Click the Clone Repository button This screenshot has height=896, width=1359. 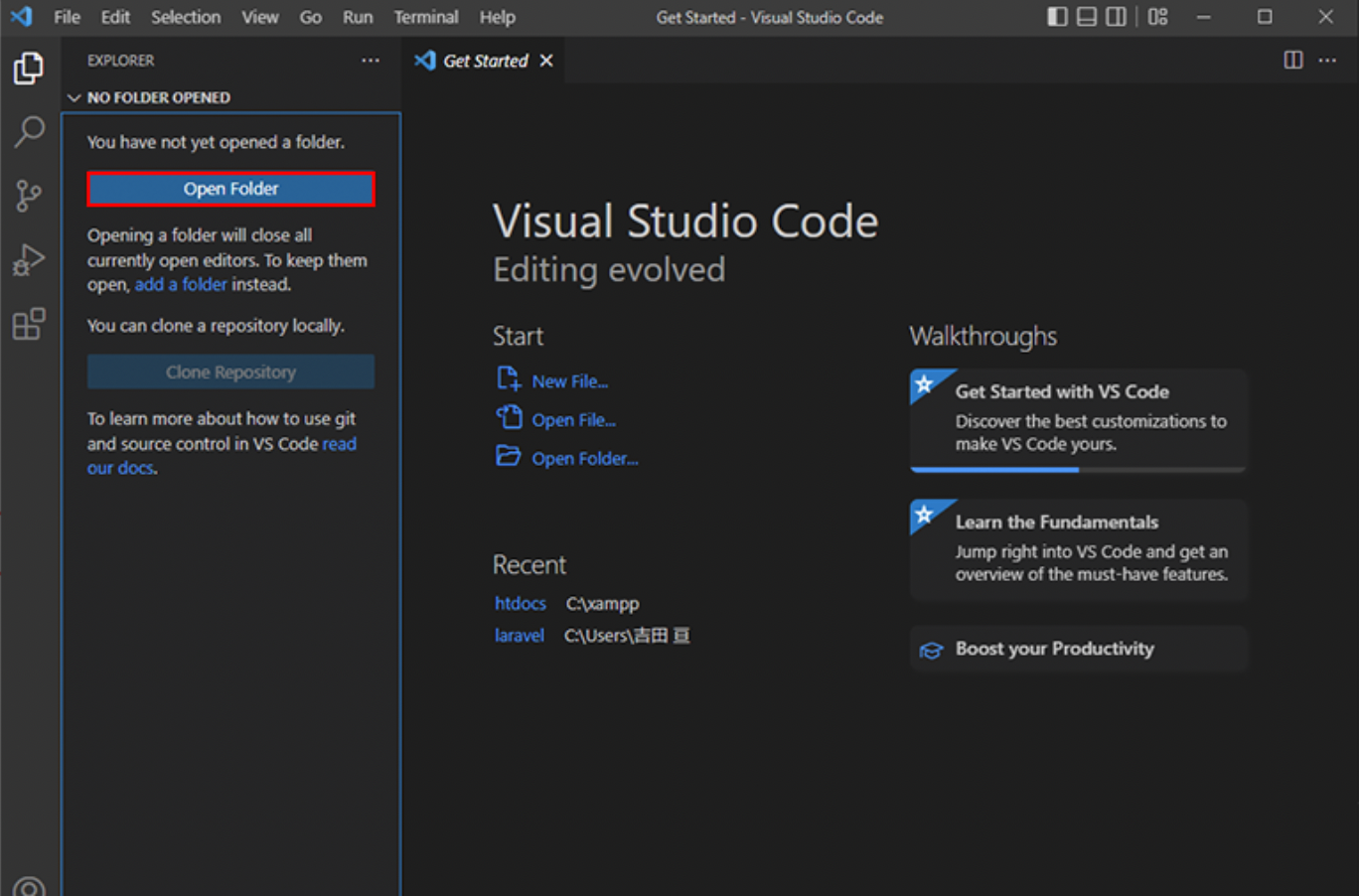[230, 373]
